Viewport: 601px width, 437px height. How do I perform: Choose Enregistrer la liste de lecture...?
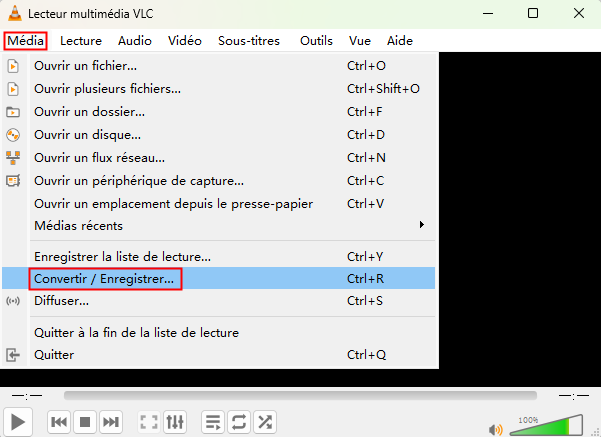[x=218, y=256]
